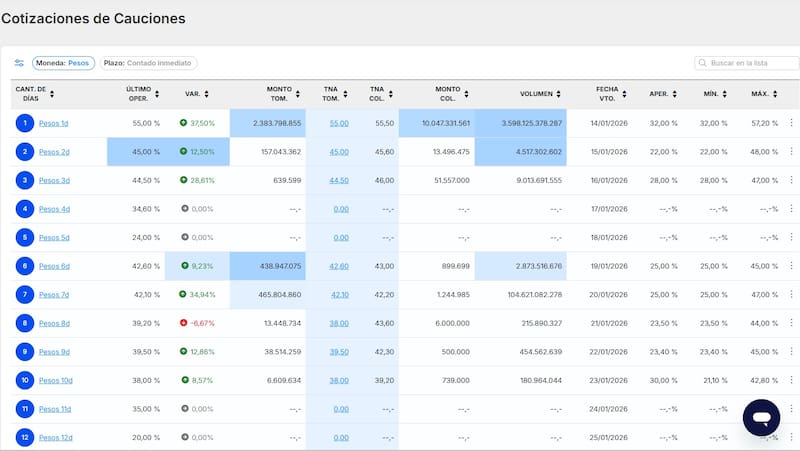
Task: Open the Pesos 2d link
Action: click(x=54, y=152)
